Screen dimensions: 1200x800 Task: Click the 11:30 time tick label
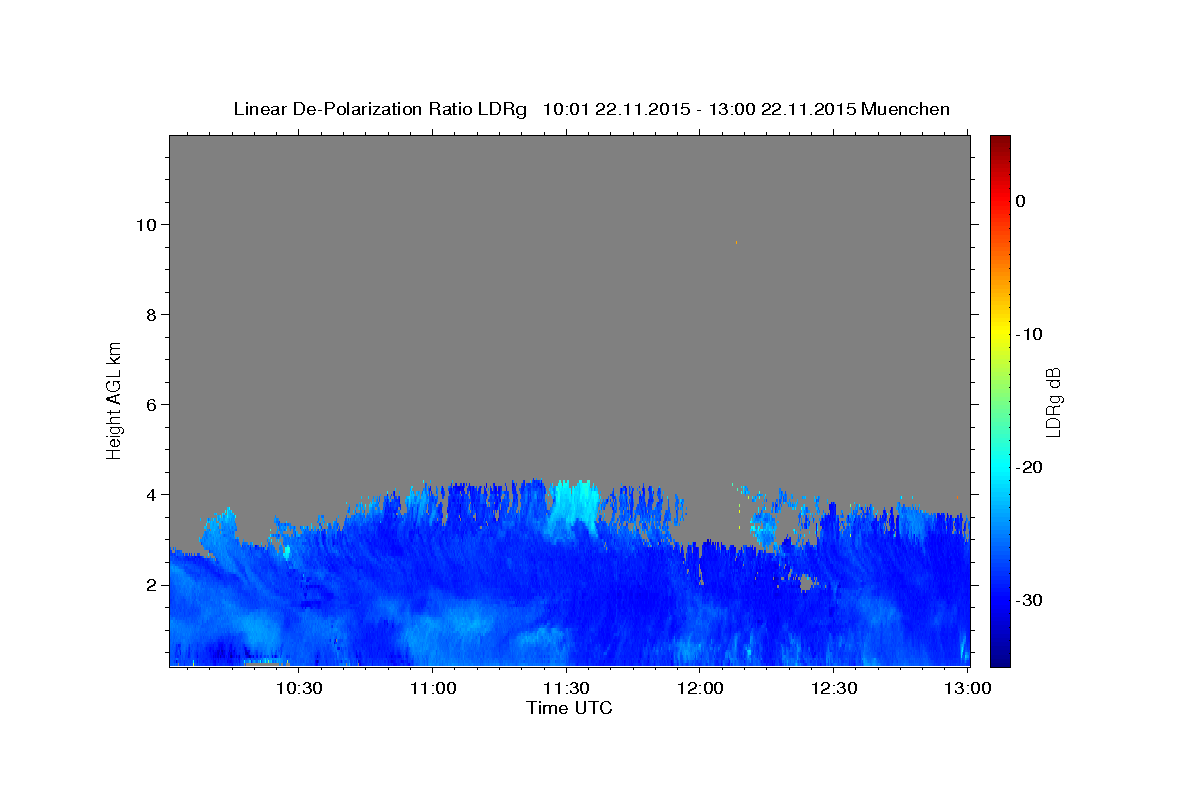point(566,688)
